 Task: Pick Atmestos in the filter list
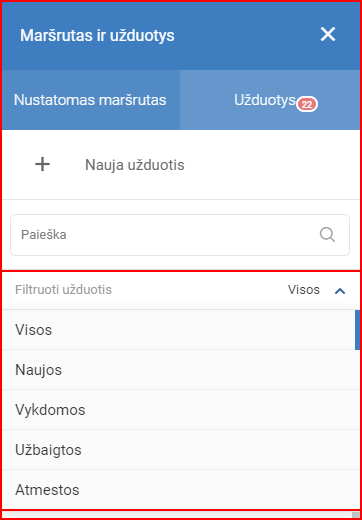click(179, 490)
